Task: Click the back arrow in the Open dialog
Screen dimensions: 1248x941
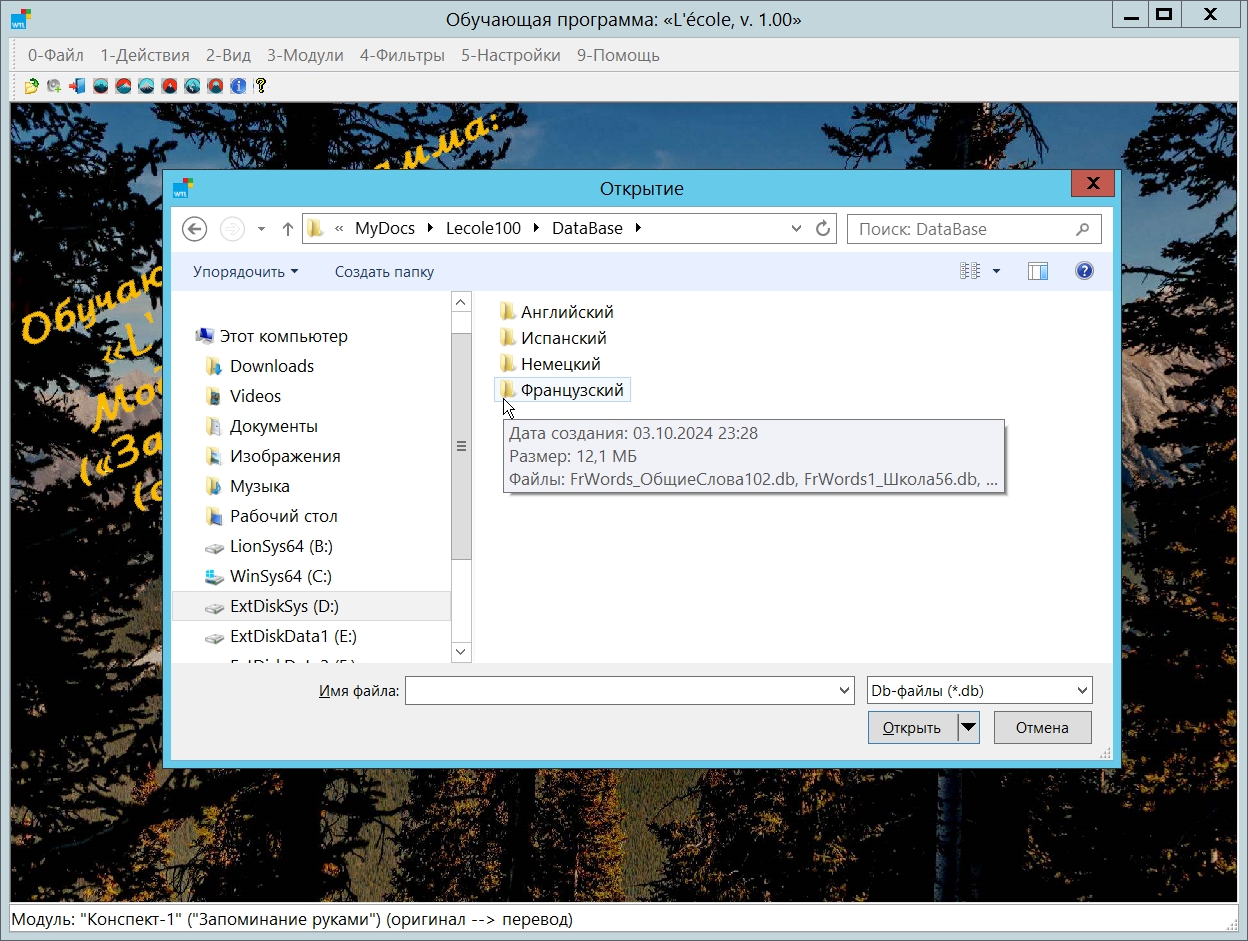Action: point(194,229)
